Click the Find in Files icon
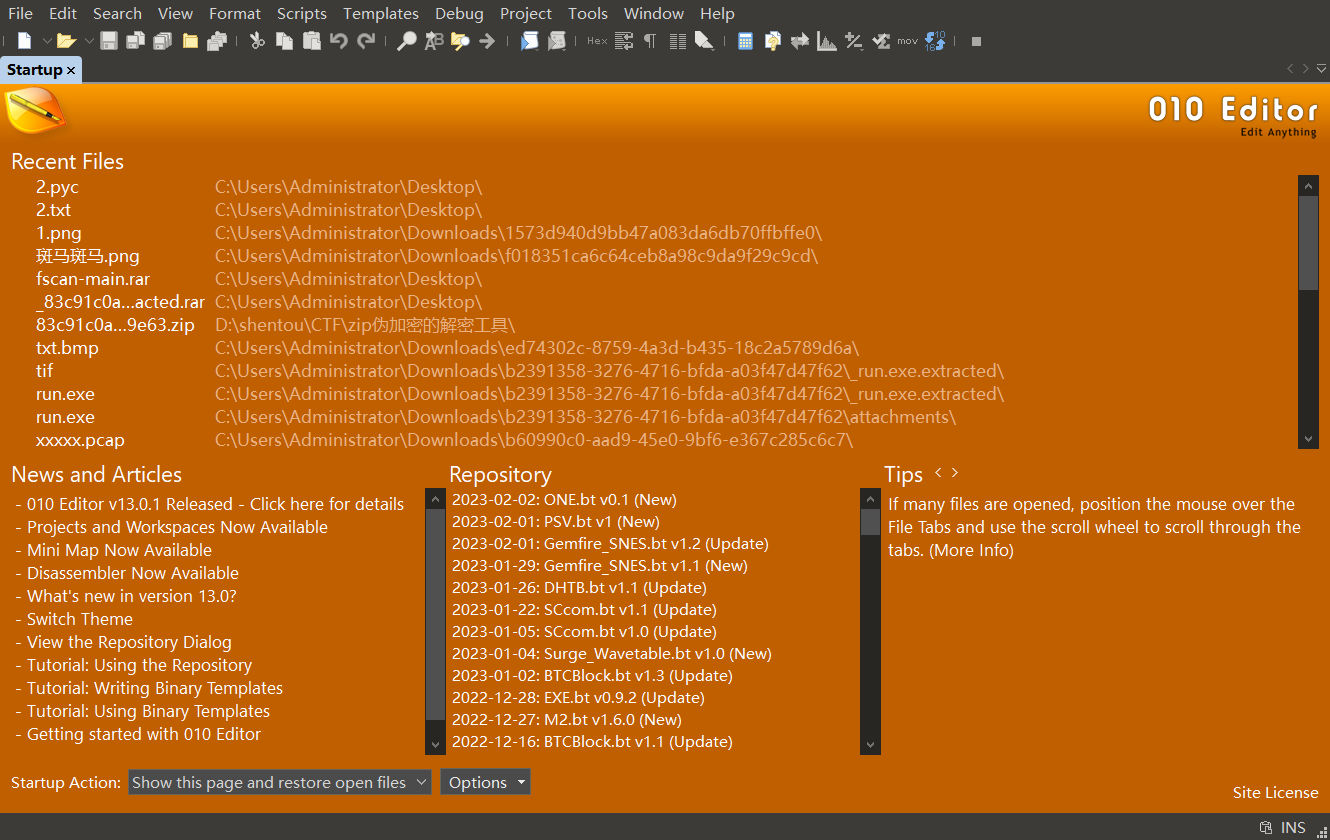Screen dimensions: 1330x840 pos(460,41)
